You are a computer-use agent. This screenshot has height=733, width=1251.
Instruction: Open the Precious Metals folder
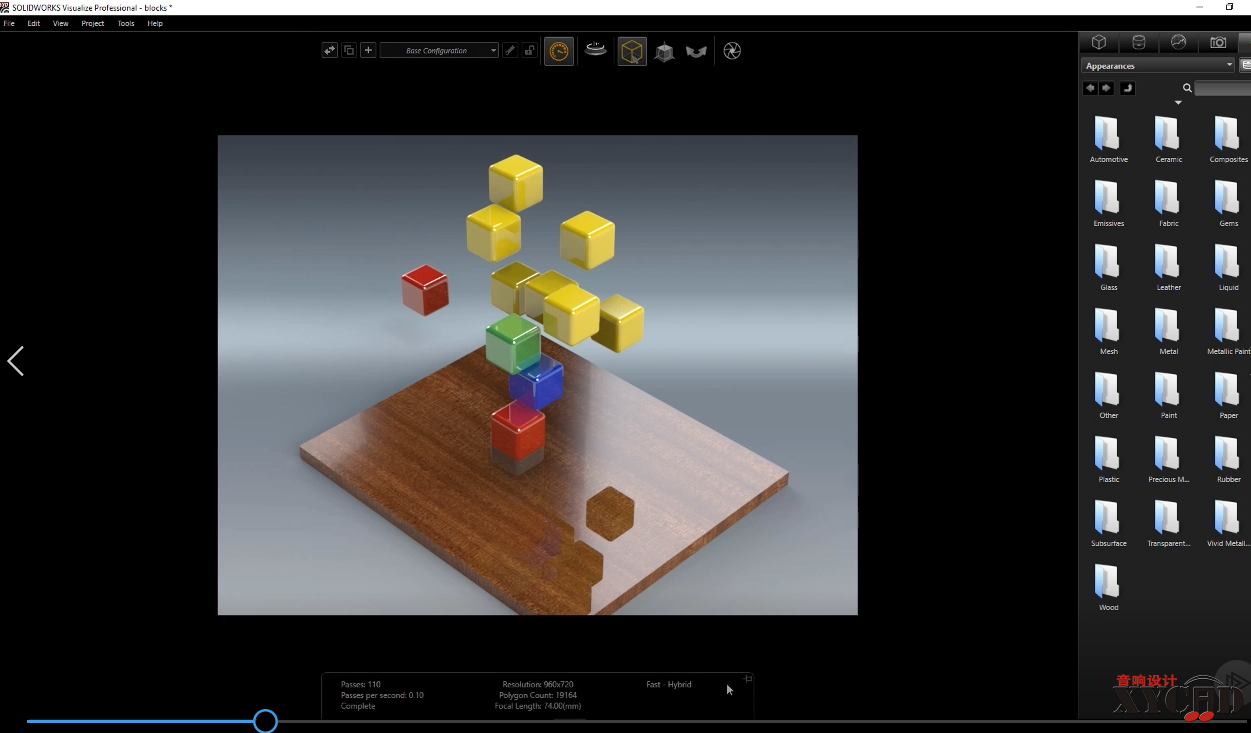pyautogui.click(x=1168, y=458)
